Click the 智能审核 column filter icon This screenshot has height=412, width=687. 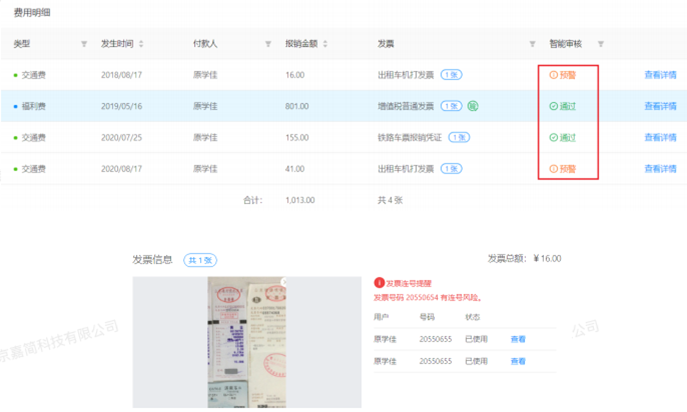pos(600,44)
